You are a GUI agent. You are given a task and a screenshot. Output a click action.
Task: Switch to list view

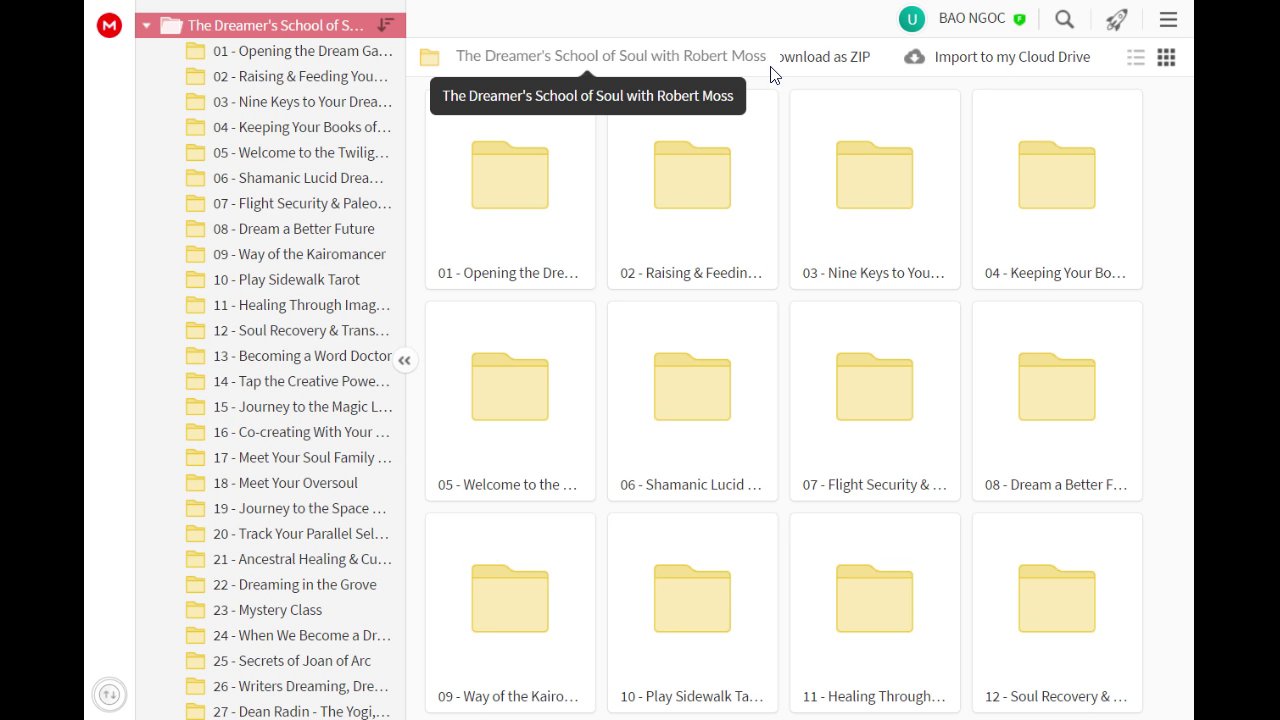[1136, 57]
